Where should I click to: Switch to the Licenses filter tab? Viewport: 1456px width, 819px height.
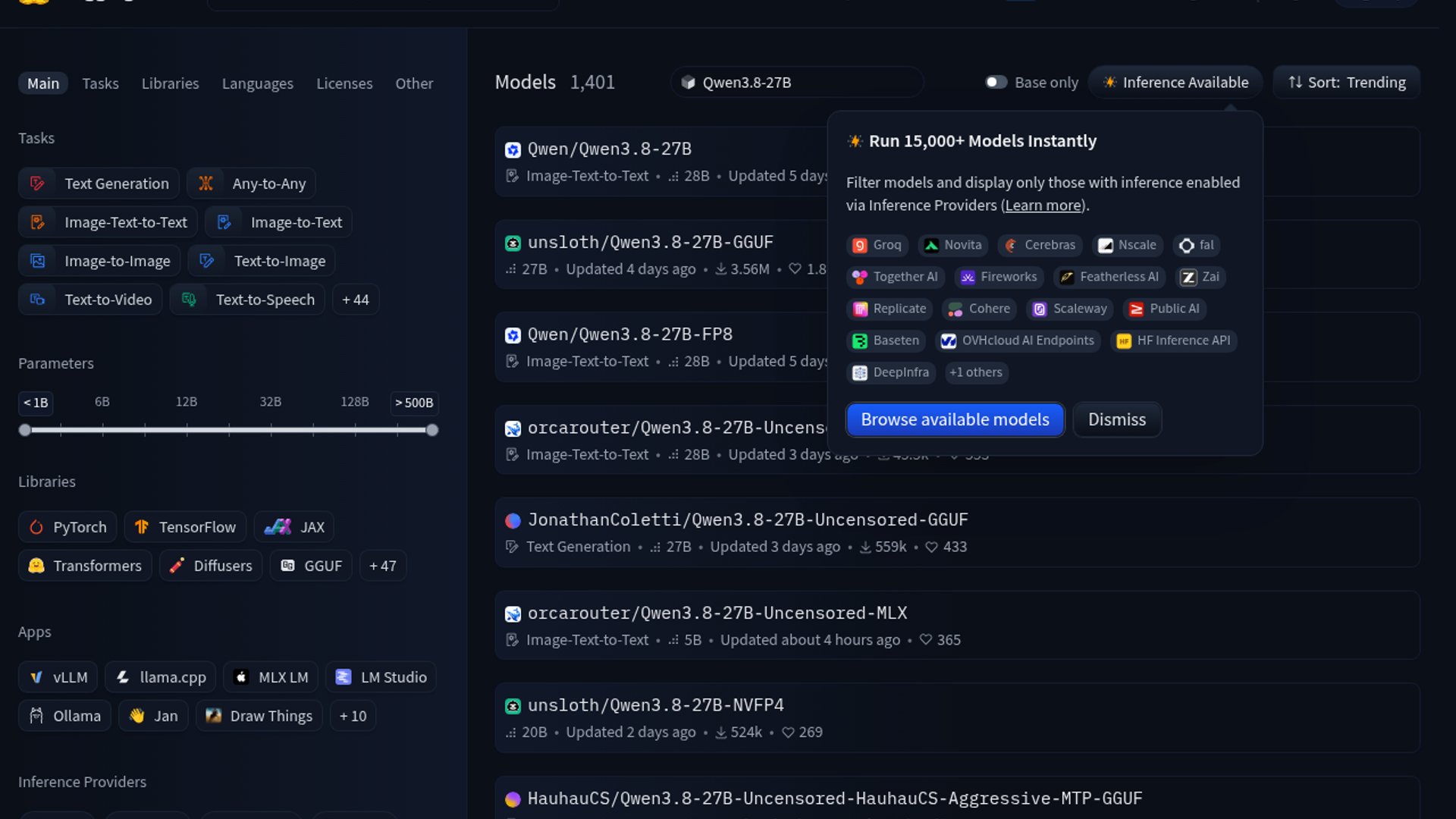coord(344,83)
